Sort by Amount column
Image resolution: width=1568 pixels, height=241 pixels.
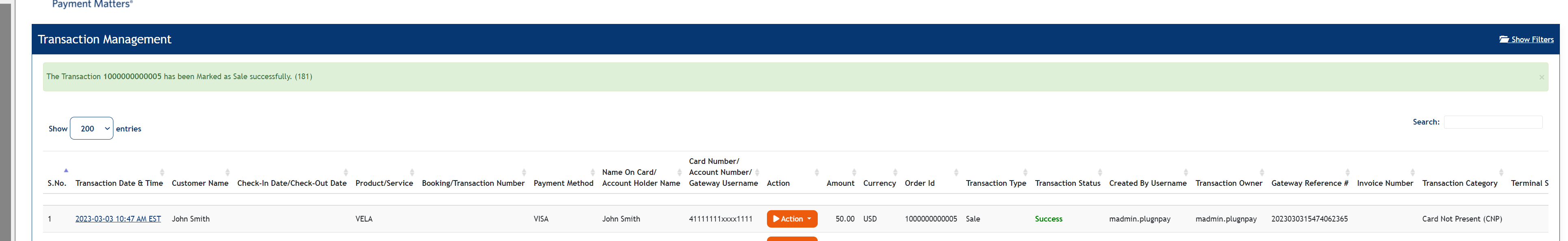tap(840, 183)
